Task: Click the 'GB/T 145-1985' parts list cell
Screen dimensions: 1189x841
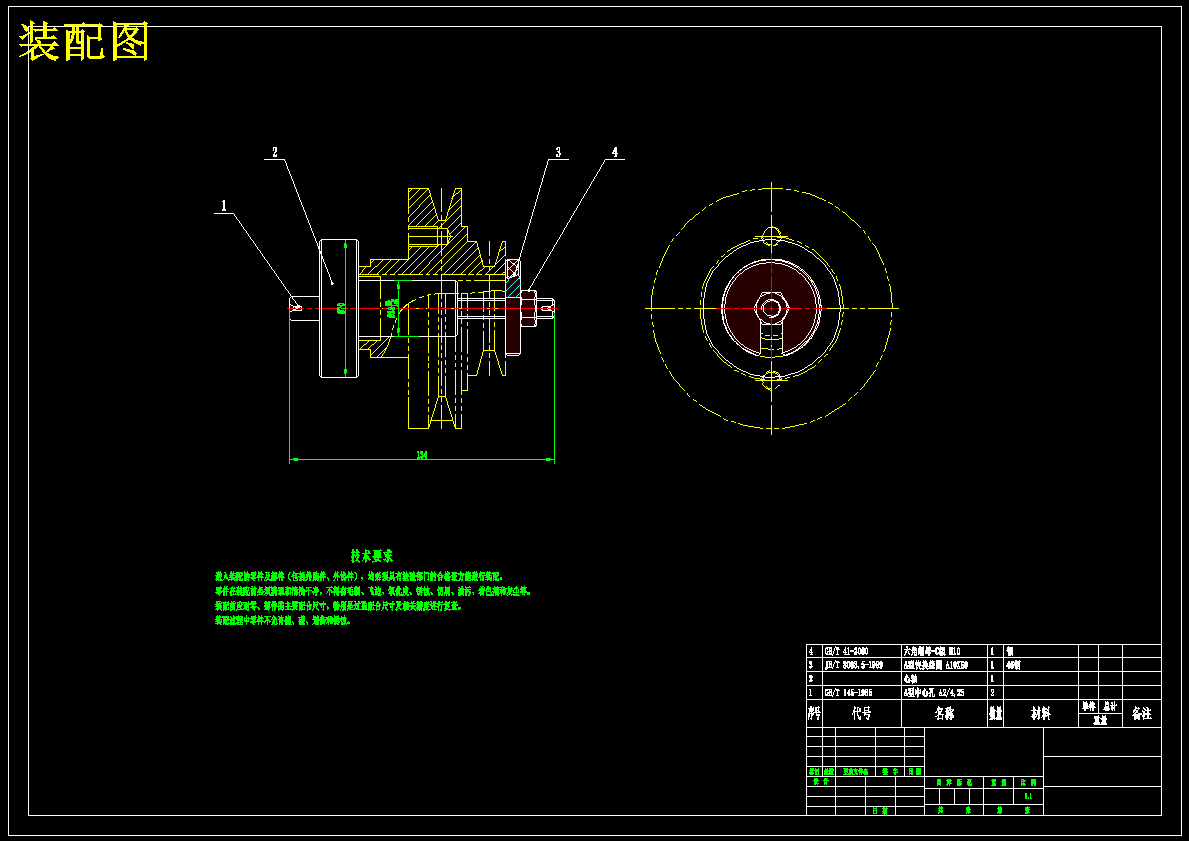Action: point(861,692)
